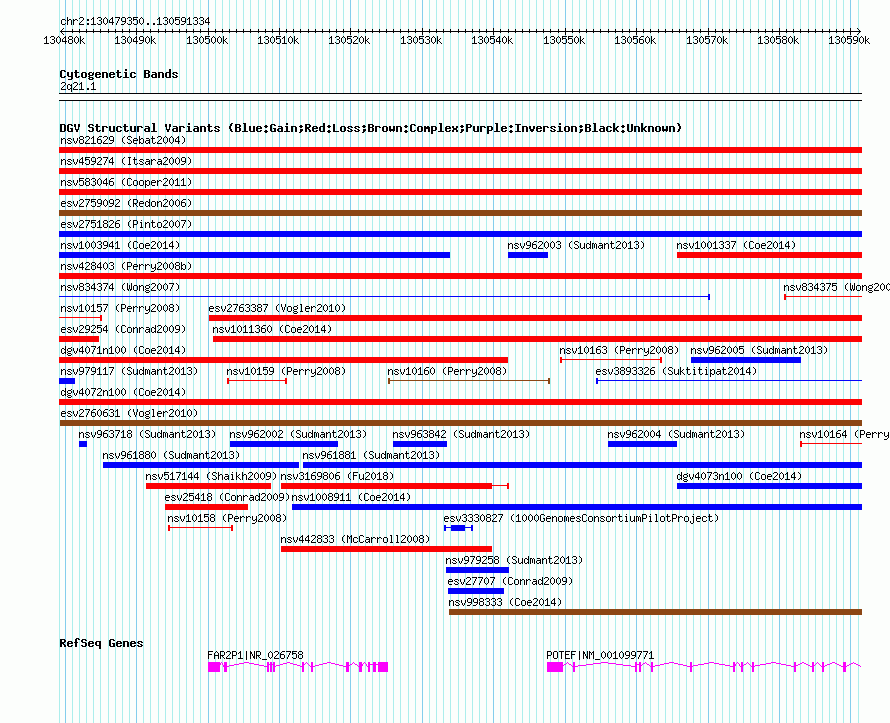Click the nsv10159 (Perry2008) red interval
Image resolution: width=890 pixels, height=723 pixels.
[257, 381]
